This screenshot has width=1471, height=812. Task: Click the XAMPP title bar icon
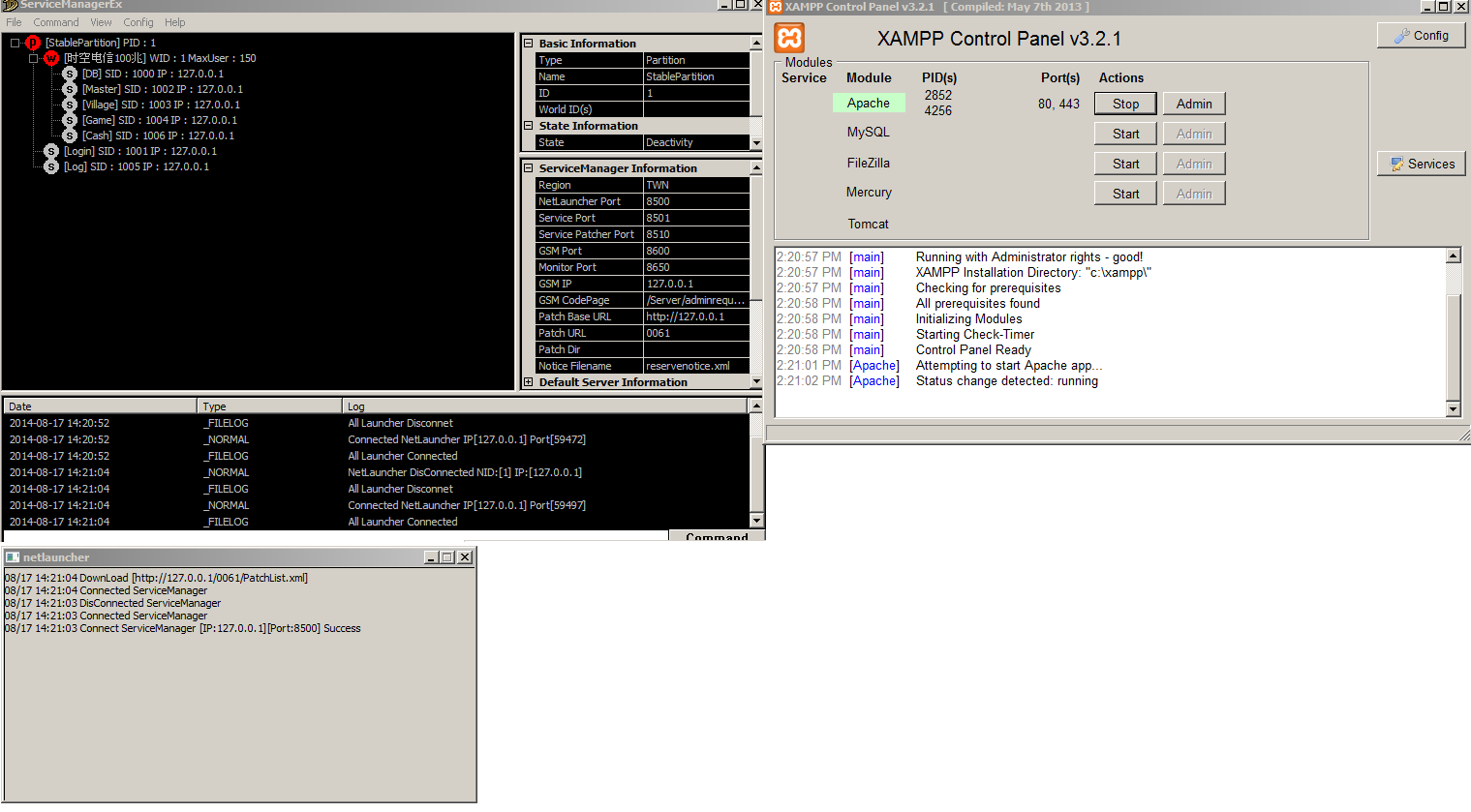tap(775, 7)
